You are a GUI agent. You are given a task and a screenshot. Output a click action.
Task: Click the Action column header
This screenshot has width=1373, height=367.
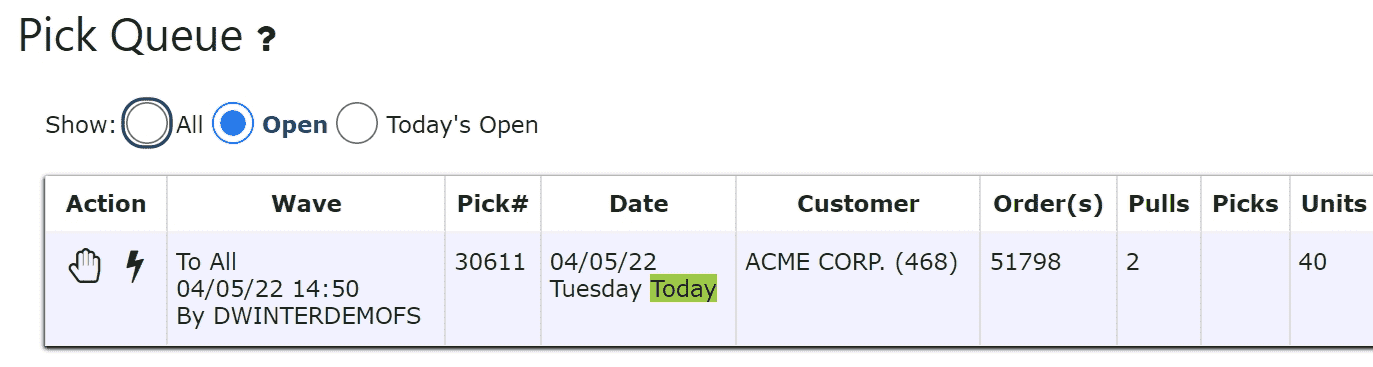(x=106, y=204)
